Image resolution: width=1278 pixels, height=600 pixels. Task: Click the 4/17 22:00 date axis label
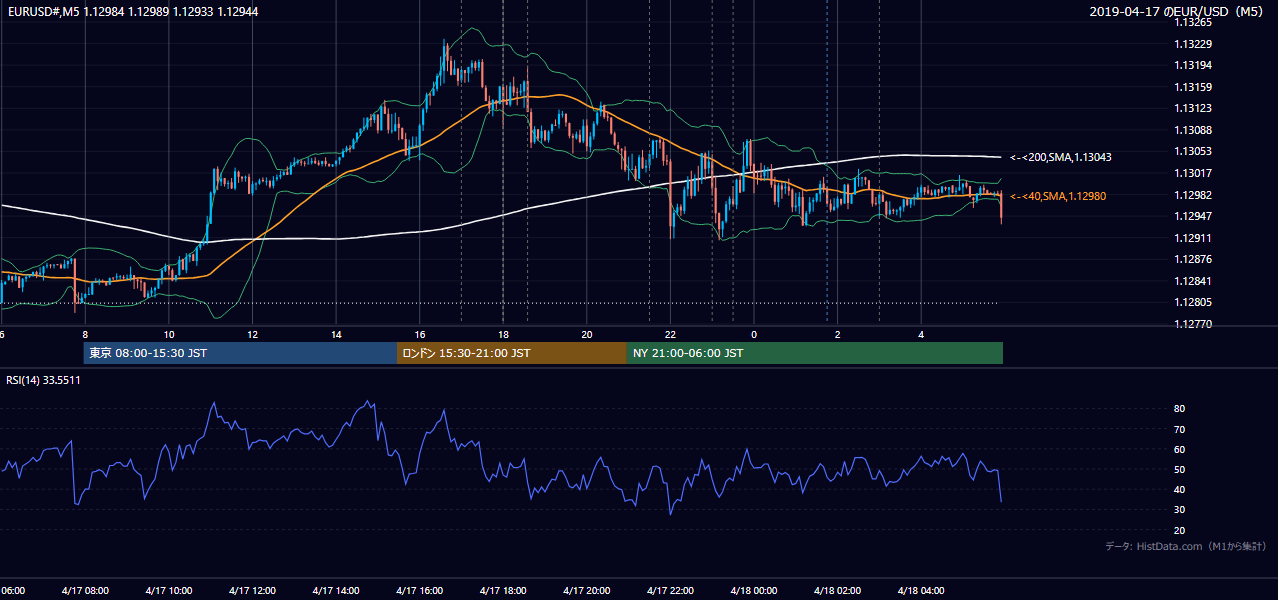(670, 590)
